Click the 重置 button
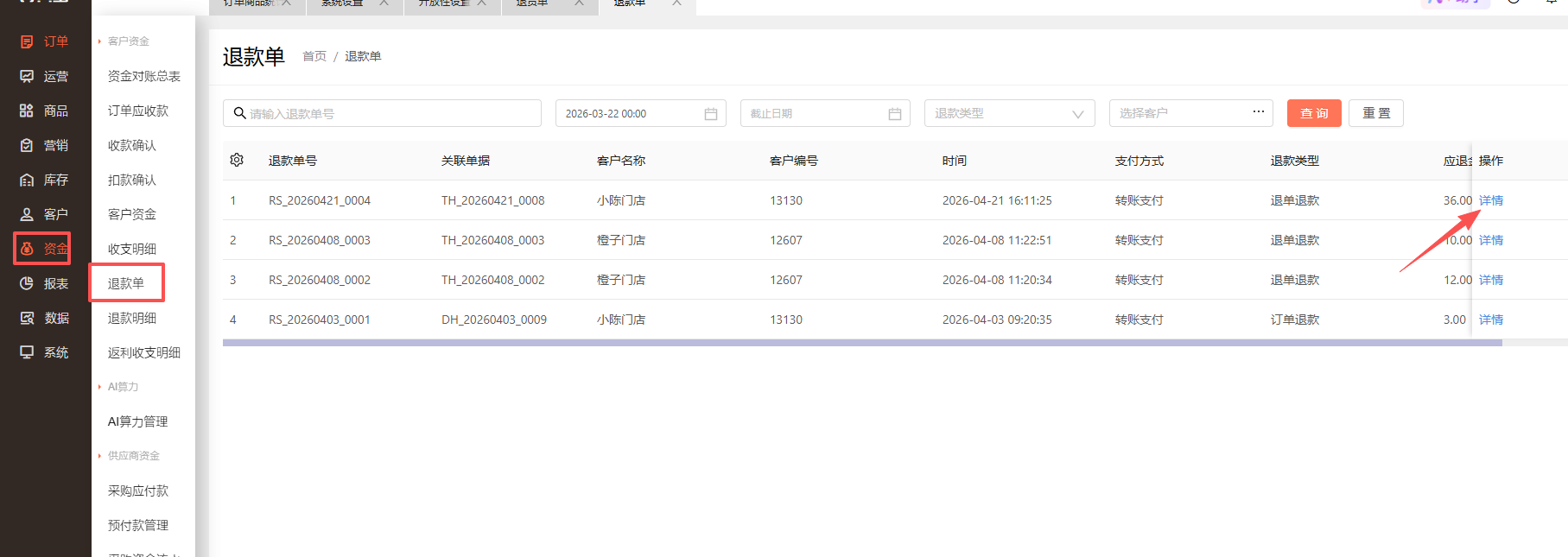The height and width of the screenshot is (557, 1568). [x=1376, y=113]
